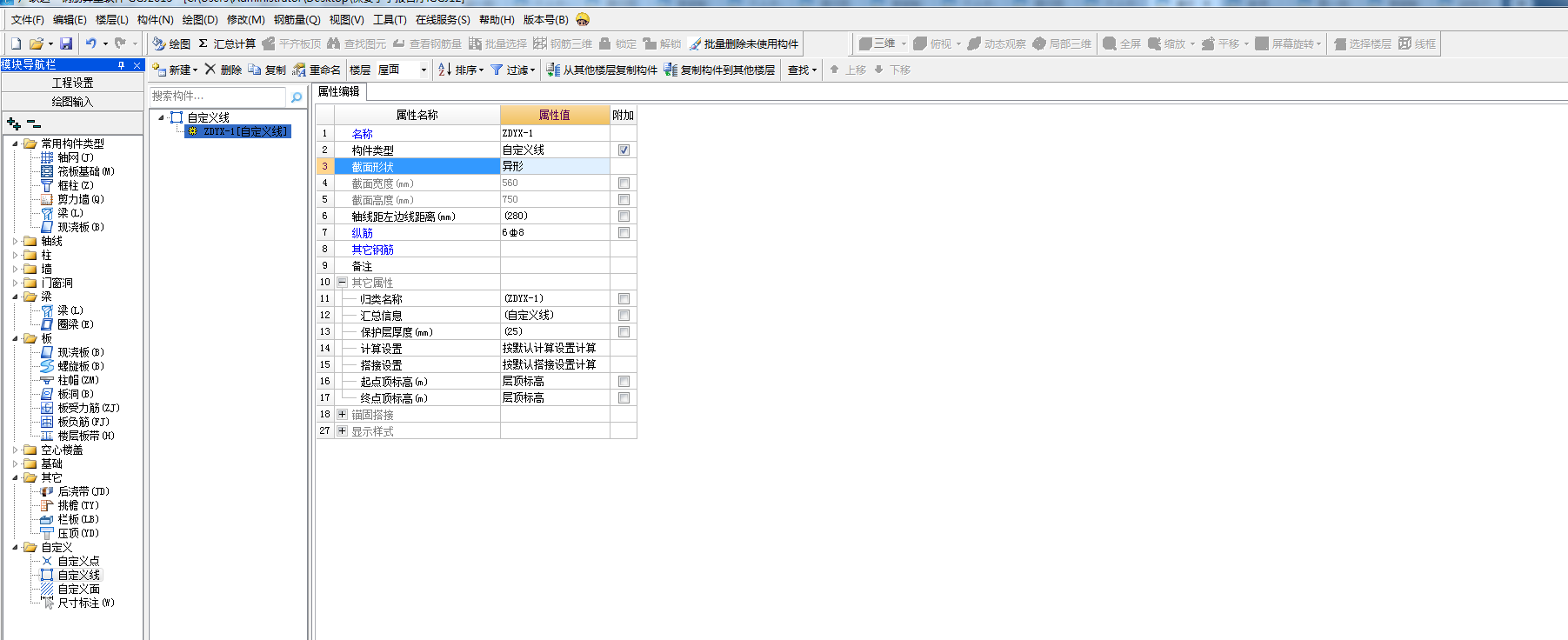
Task: Open the 新建 dropdown
Action: (x=195, y=70)
